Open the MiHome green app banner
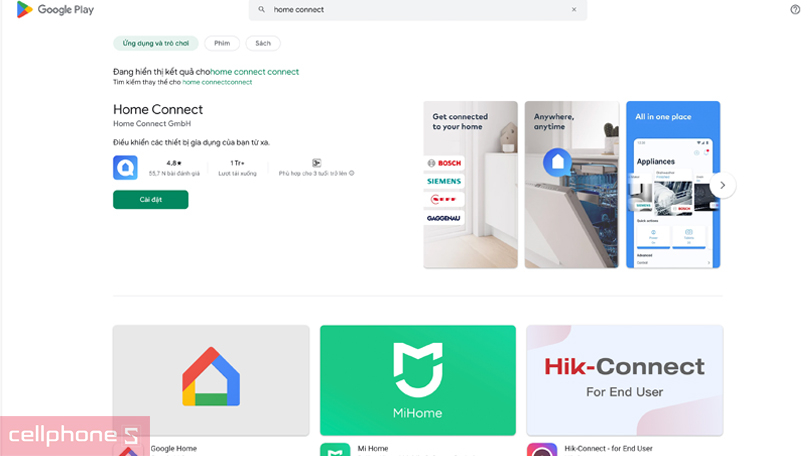The image size is (810, 456). (x=418, y=380)
